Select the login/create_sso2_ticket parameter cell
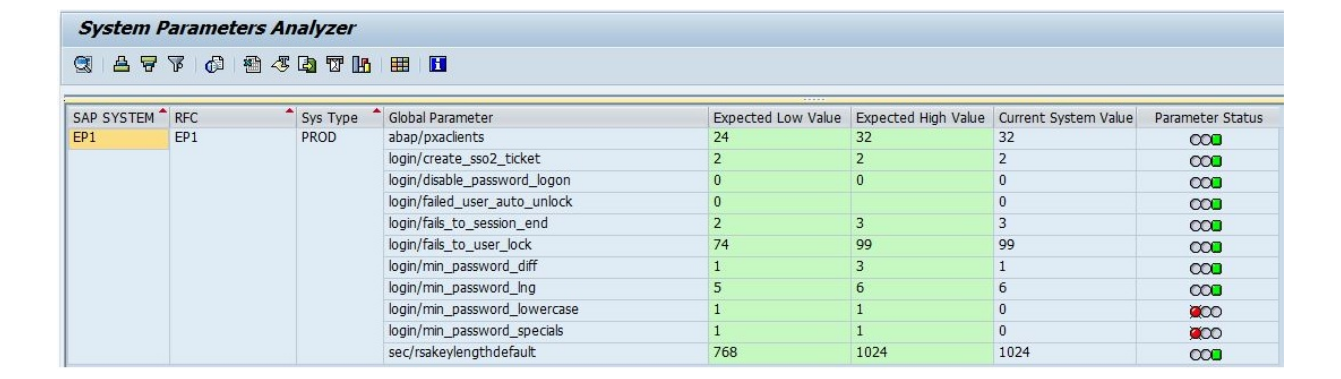 546,160
